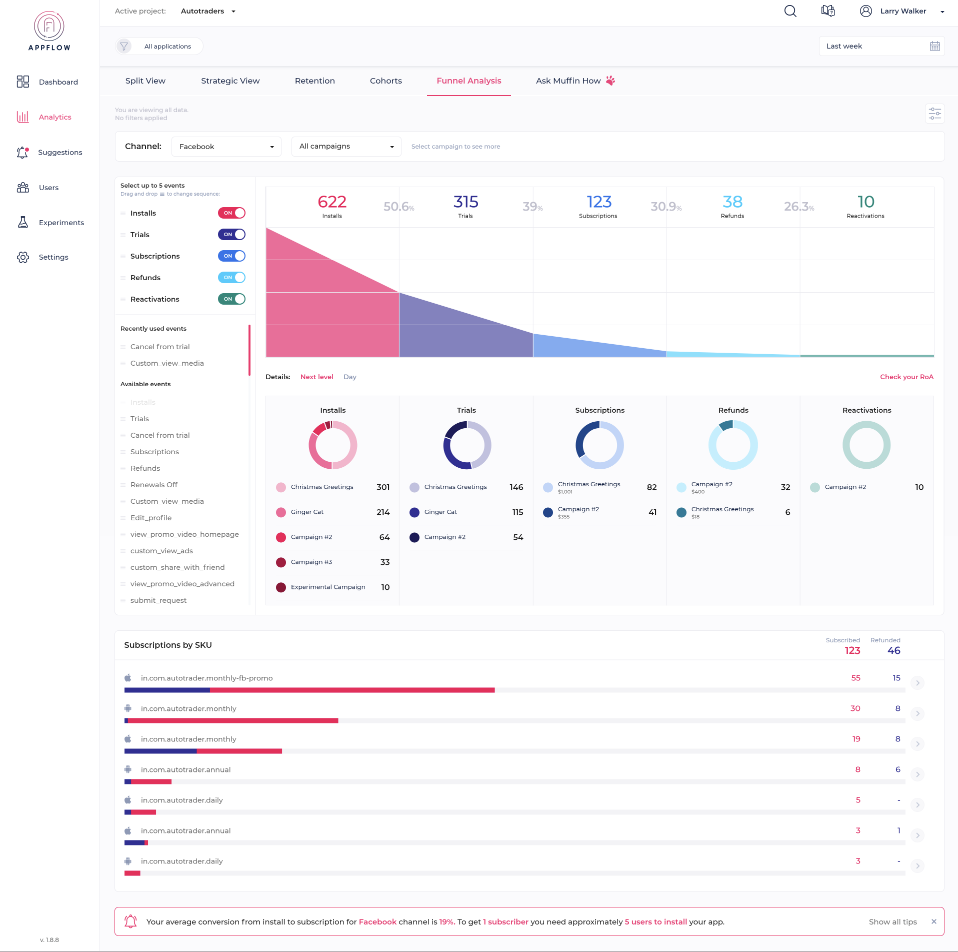The height and width of the screenshot is (952, 958).
Task: Disable the Reactivations event switch
Action: [231, 299]
